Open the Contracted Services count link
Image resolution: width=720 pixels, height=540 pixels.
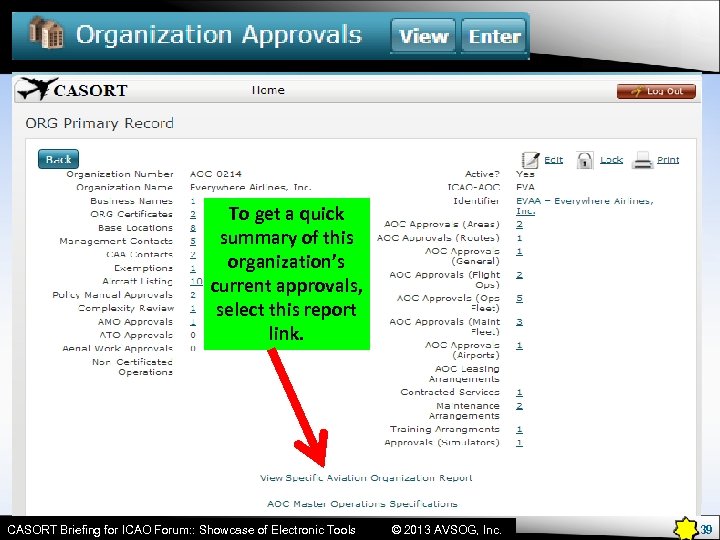[x=519, y=393]
